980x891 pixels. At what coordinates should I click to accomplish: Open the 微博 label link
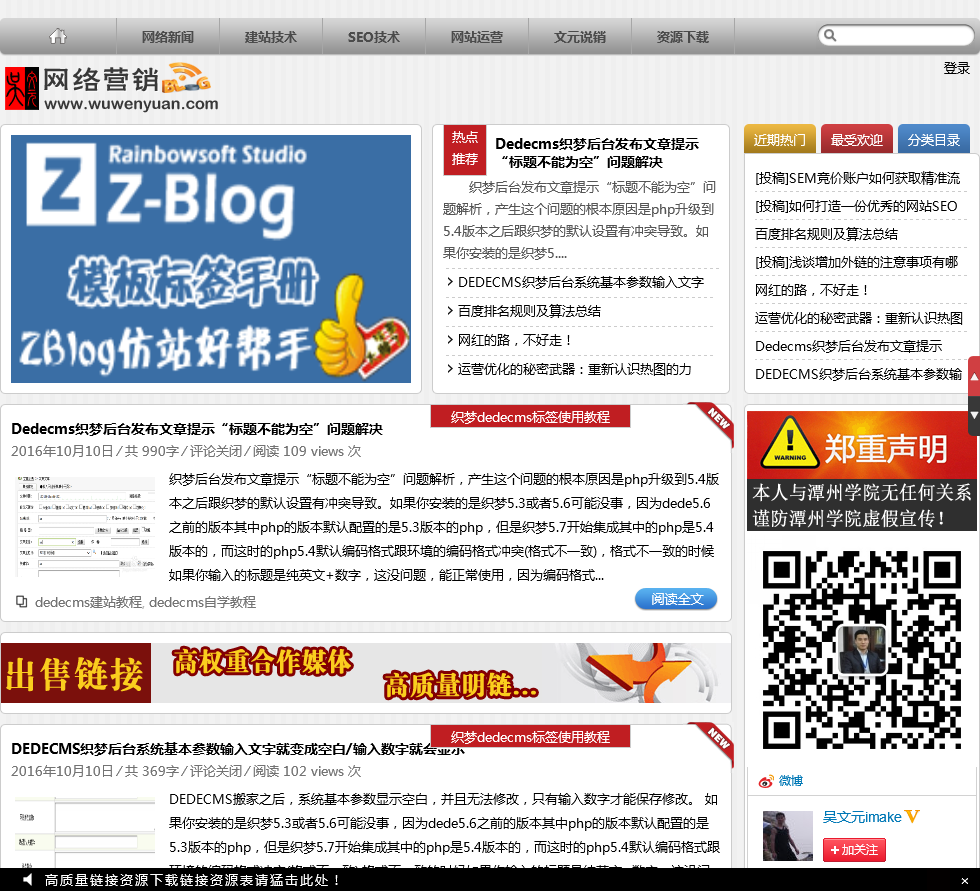coord(791,781)
